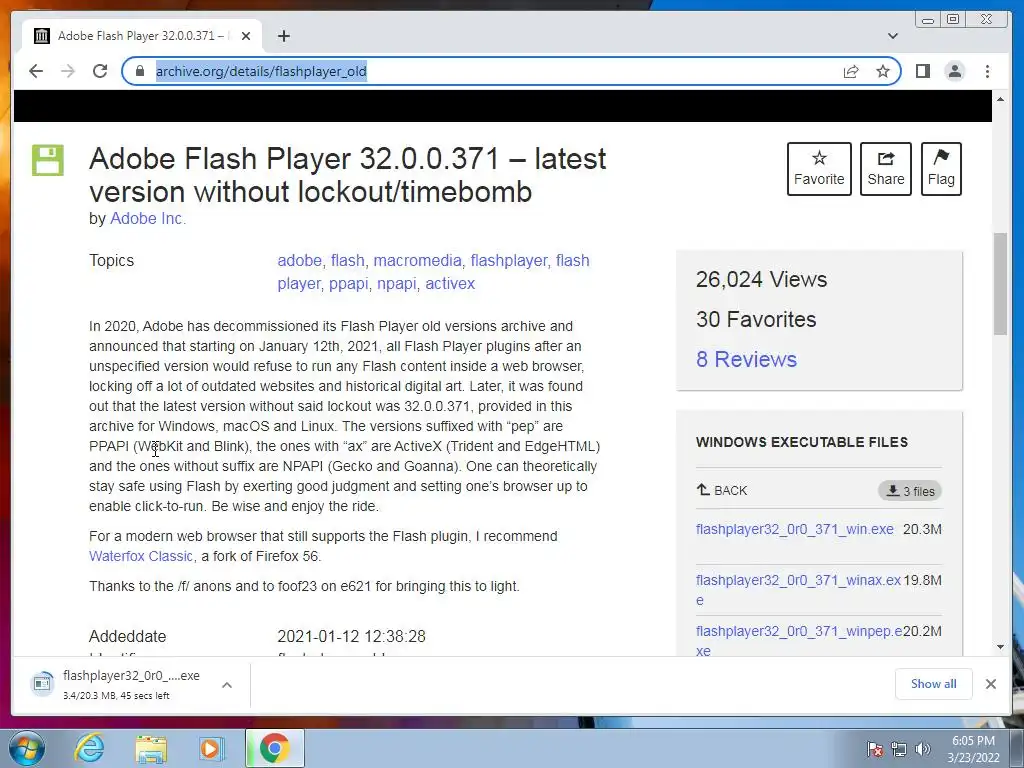Open volume speaker tray icon
The width and height of the screenshot is (1024, 768).
pyautogui.click(x=922, y=749)
